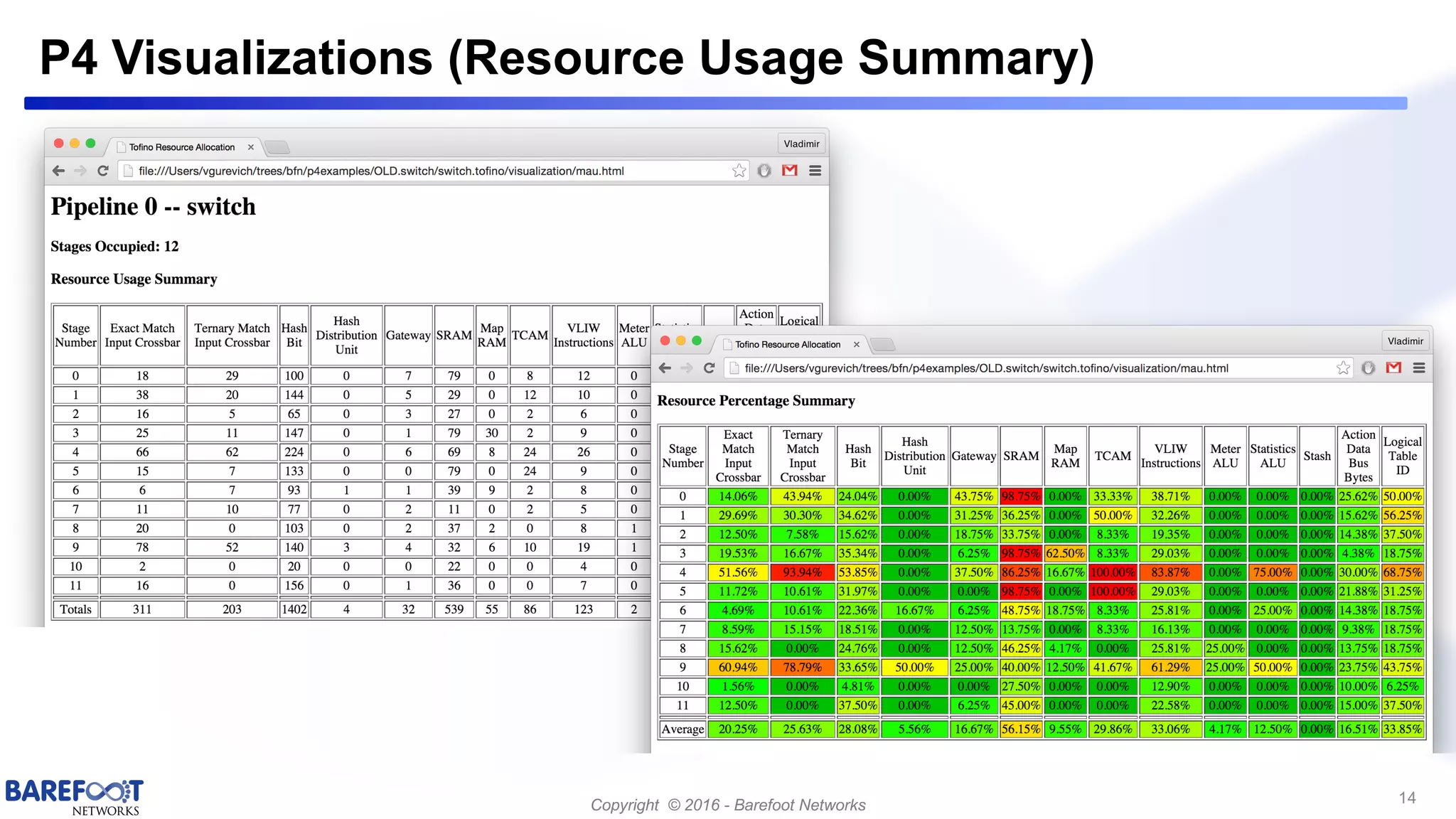Click the SRAM column header in percentage table

(1021, 456)
